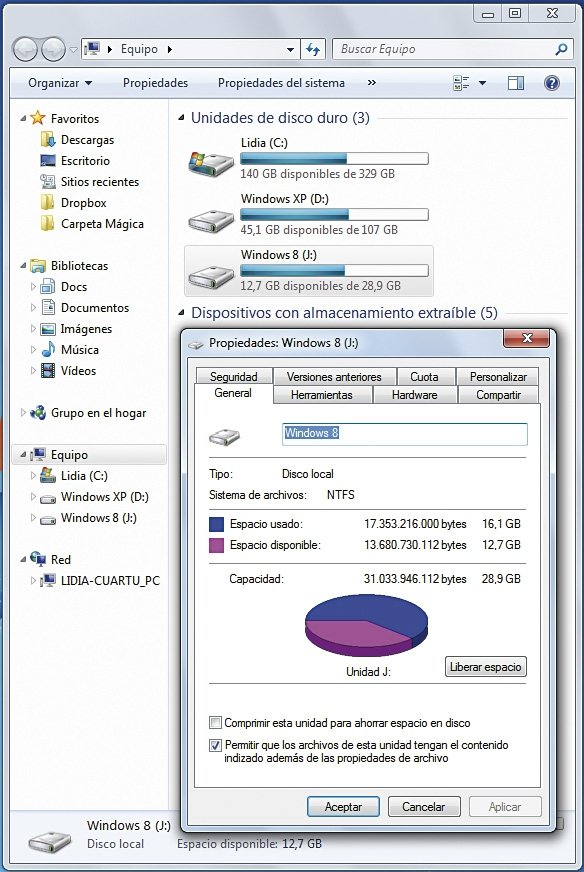Image resolution: width=584 pixels, height=872 pixels.
Task: Enable Comprimir esta unidad checkbox
Action: (215, 723)
